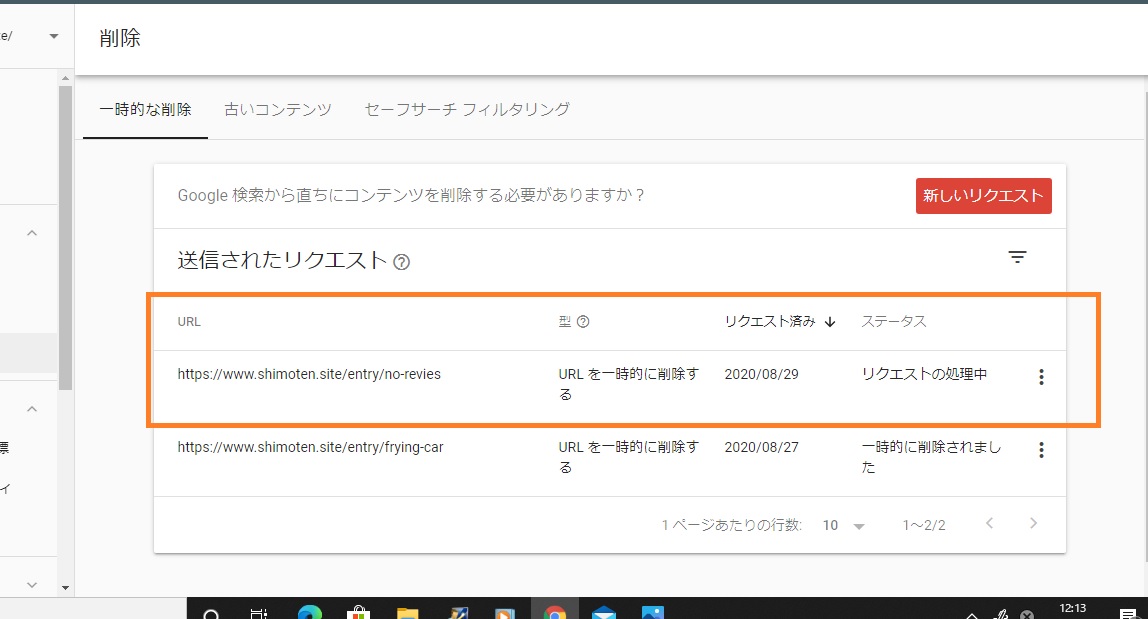The width and height of the screenshot is (1148, 619).
Task: Open Windows search from taskbar
Action: [x=211, y=614]
